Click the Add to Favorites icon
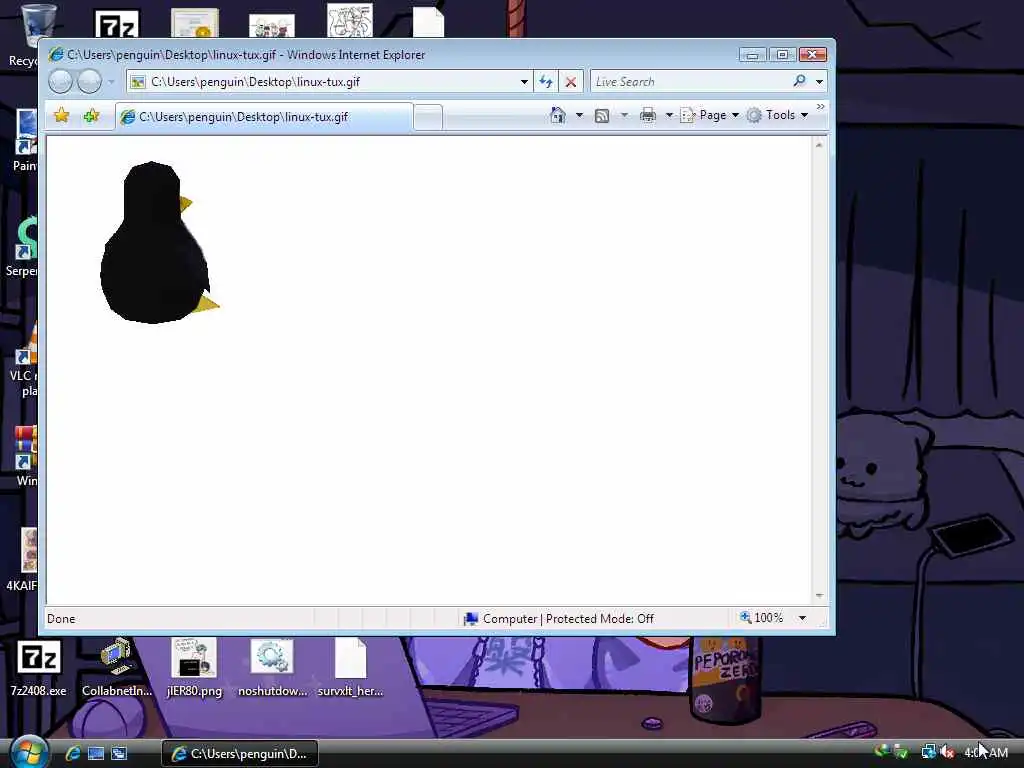The height and width of the screenshot is (768, 1024). click(91, 116)
